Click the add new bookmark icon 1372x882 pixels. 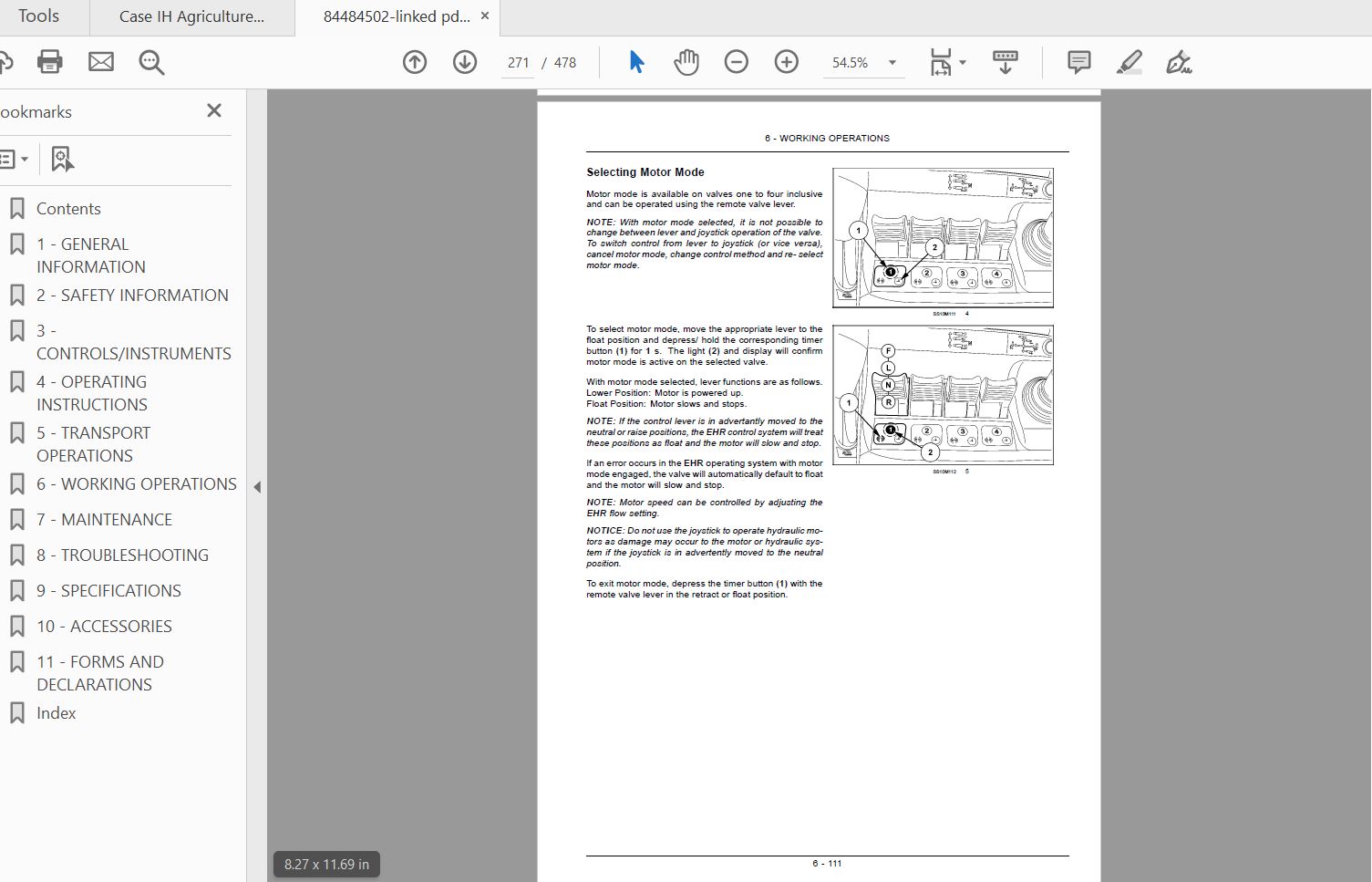(x=62, y=159)
